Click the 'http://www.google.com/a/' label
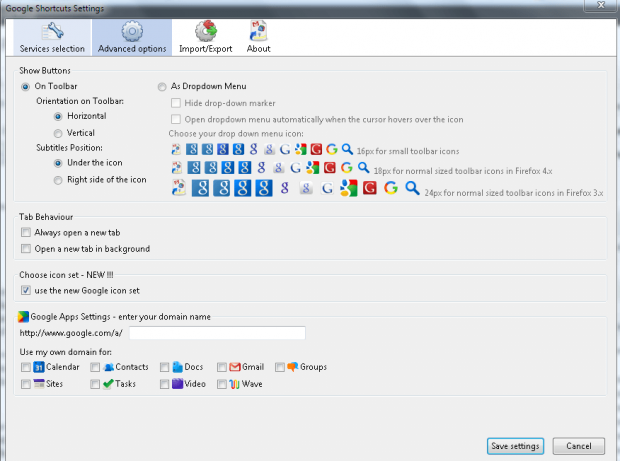Viewport: 620px width, 461px height. (71, 333)
